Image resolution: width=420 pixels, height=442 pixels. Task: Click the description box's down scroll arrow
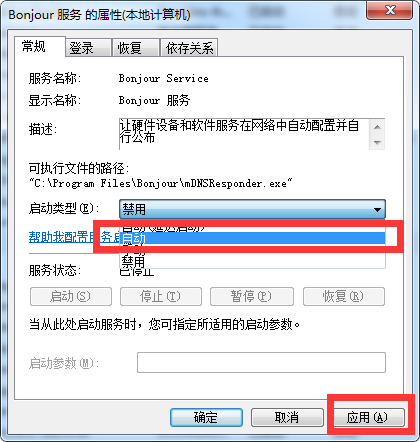coord(377,142)
